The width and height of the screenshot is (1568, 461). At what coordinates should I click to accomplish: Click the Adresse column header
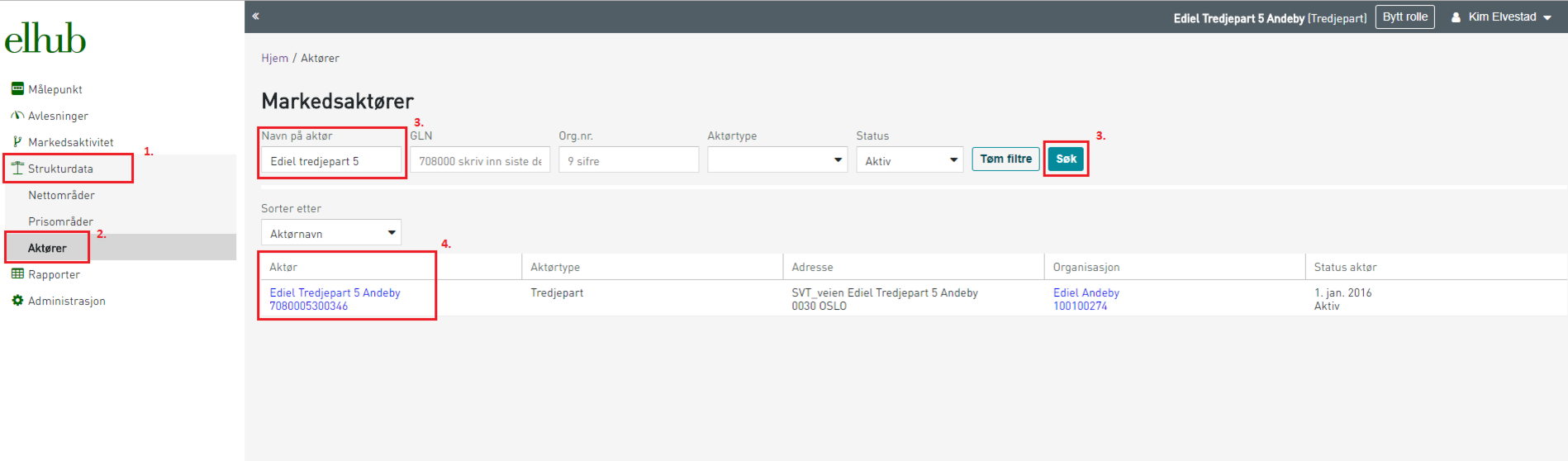pyautogui.click(x=812, y=267)
